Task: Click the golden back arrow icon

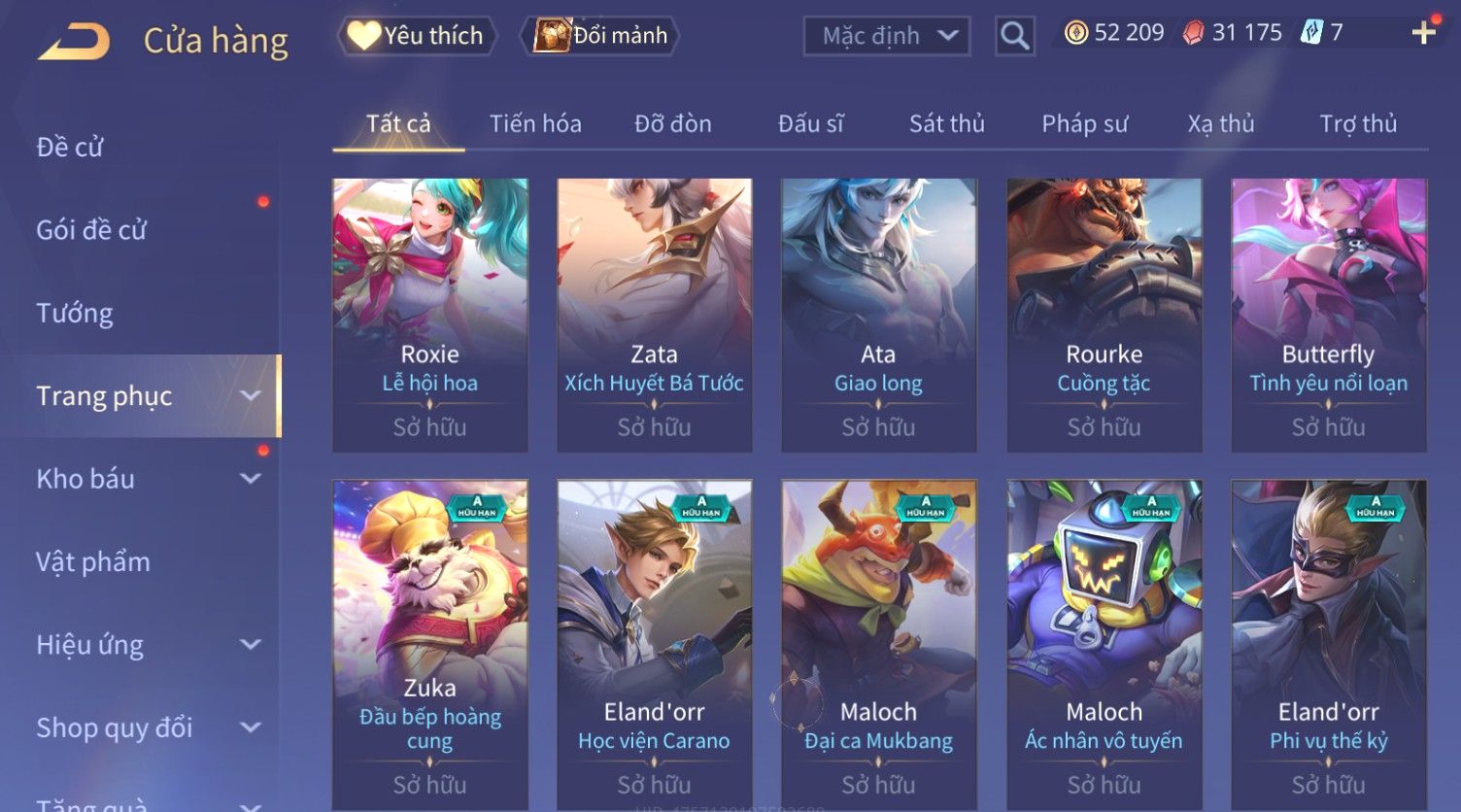Action: point(74,42)
